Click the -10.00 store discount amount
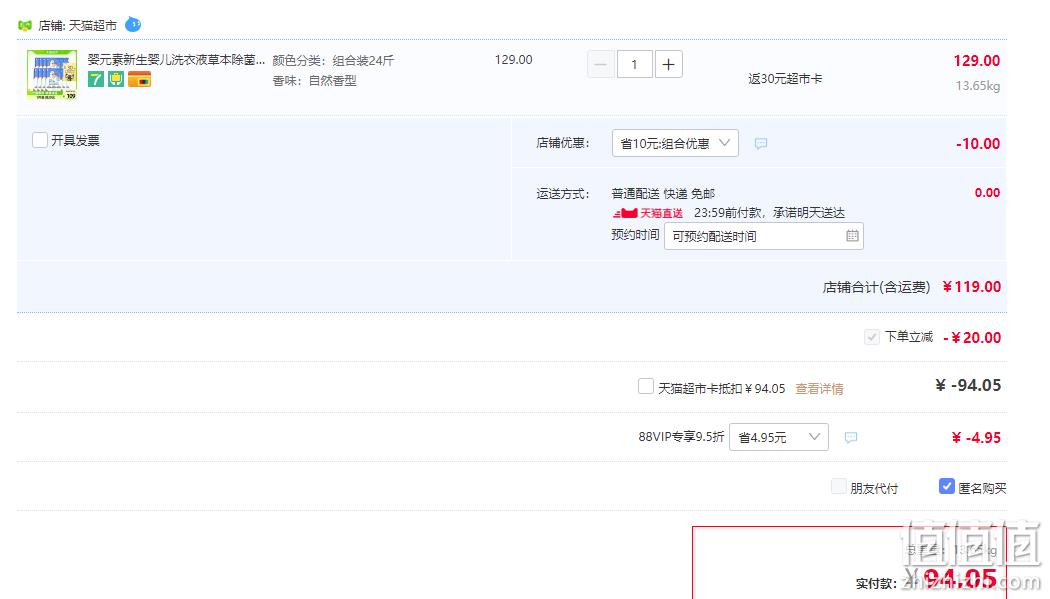Screen dimensions: 1050x599 coord(978,144)
